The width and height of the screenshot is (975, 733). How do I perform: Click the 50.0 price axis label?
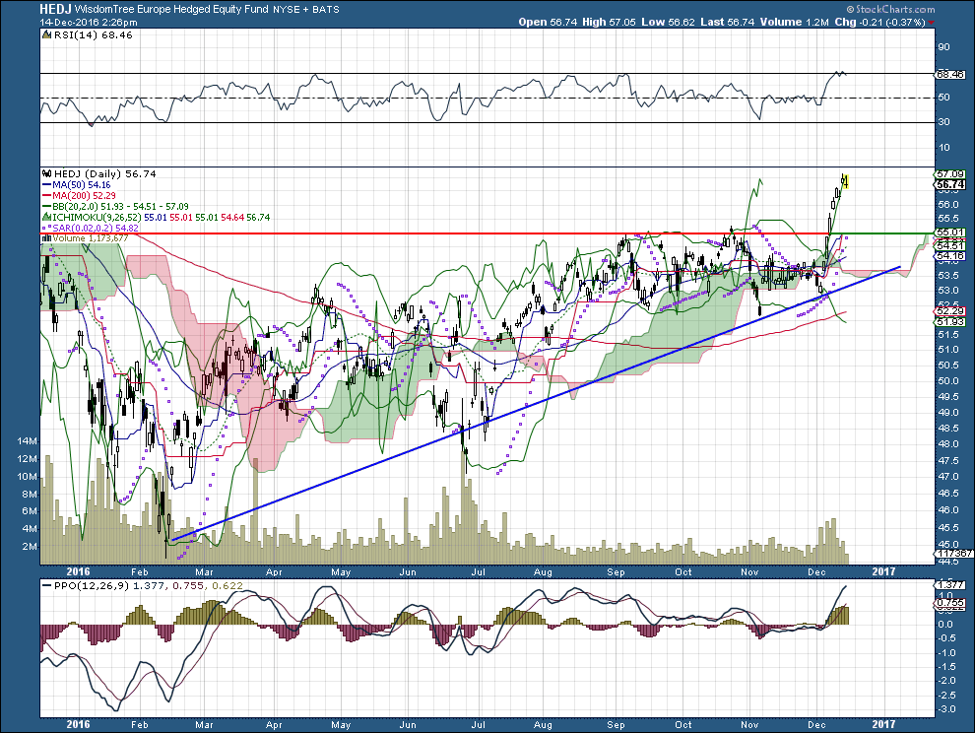[948, 381]
